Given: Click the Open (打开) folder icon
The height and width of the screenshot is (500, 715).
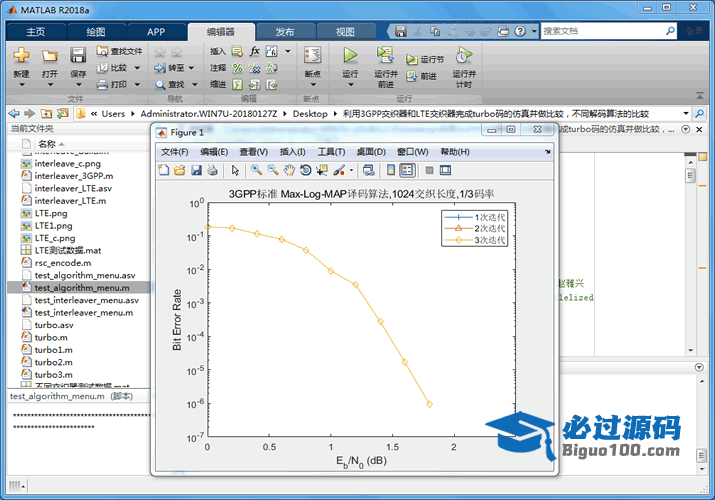Looking at the screenshot, I should 50,56.
